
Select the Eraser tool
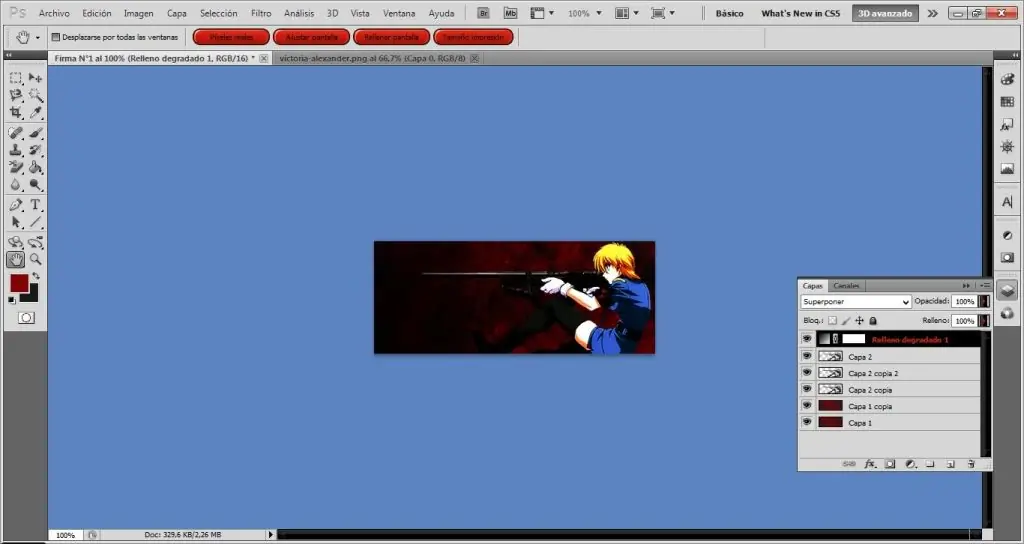16,168
